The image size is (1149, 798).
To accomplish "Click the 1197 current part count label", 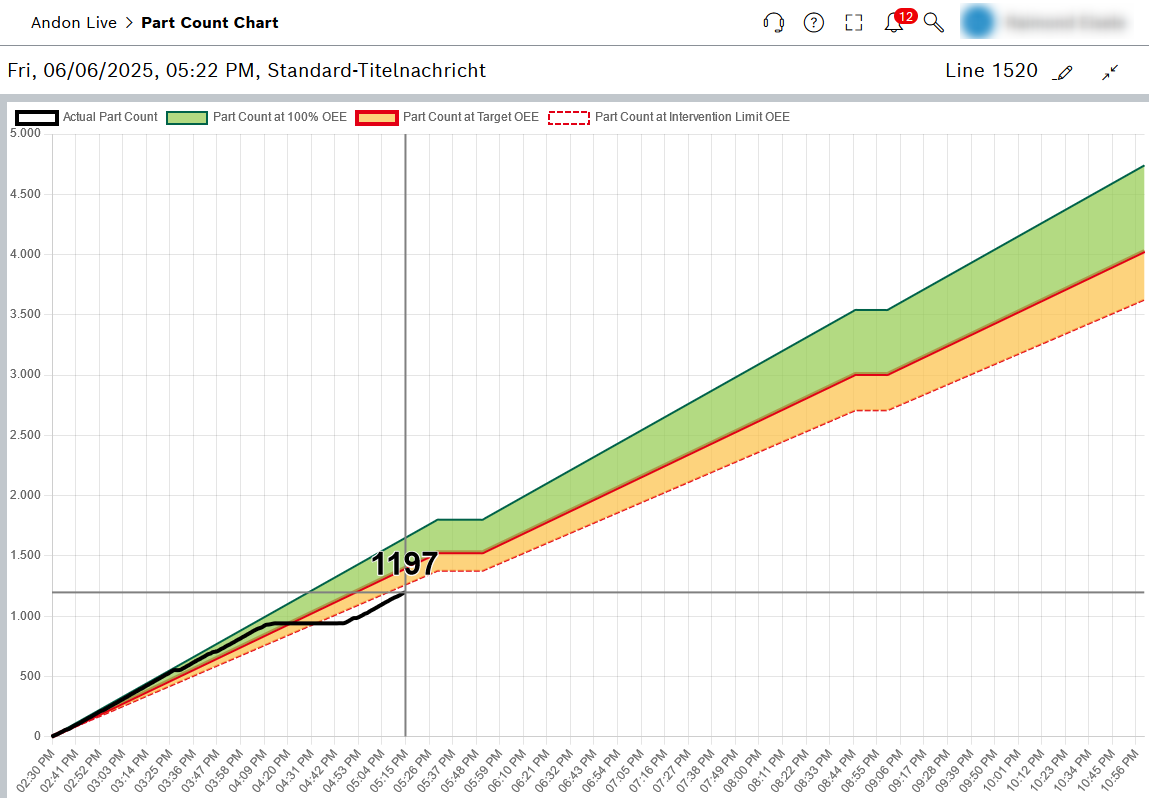I will pyautogui.click(x=405, y=564).
